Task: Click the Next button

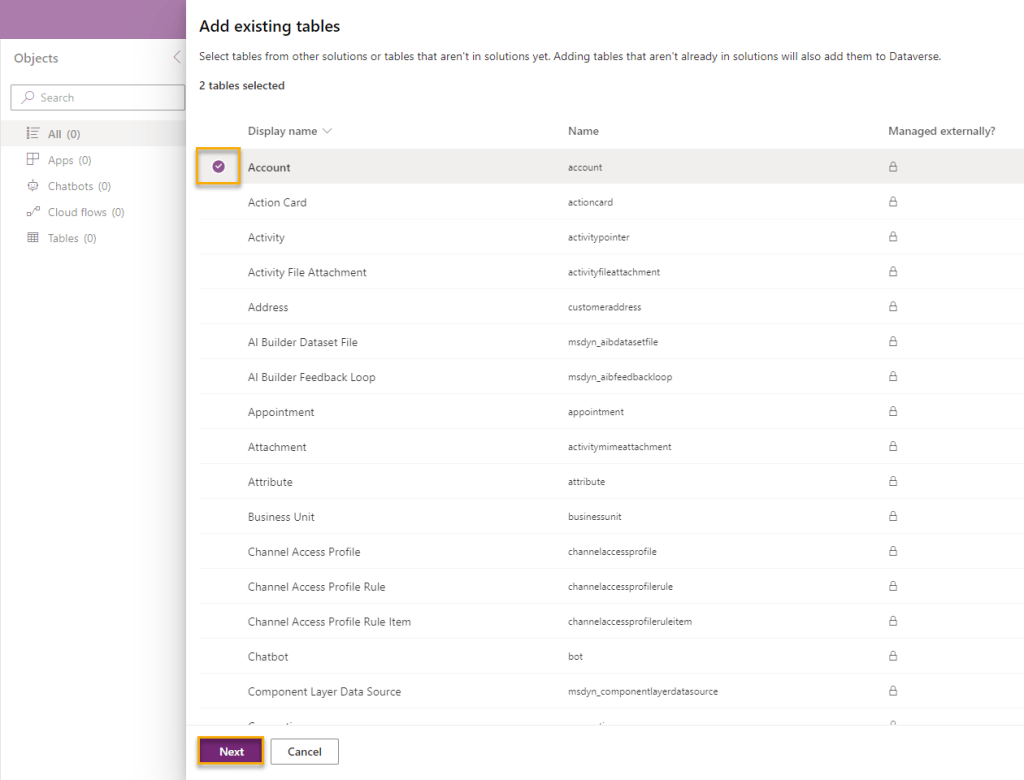Action: coord(230,751)
